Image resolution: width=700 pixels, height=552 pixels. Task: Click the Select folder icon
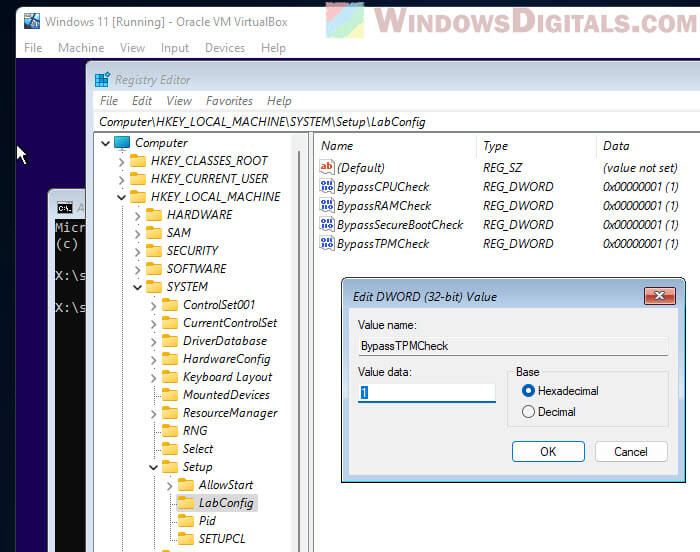point(170,448)
